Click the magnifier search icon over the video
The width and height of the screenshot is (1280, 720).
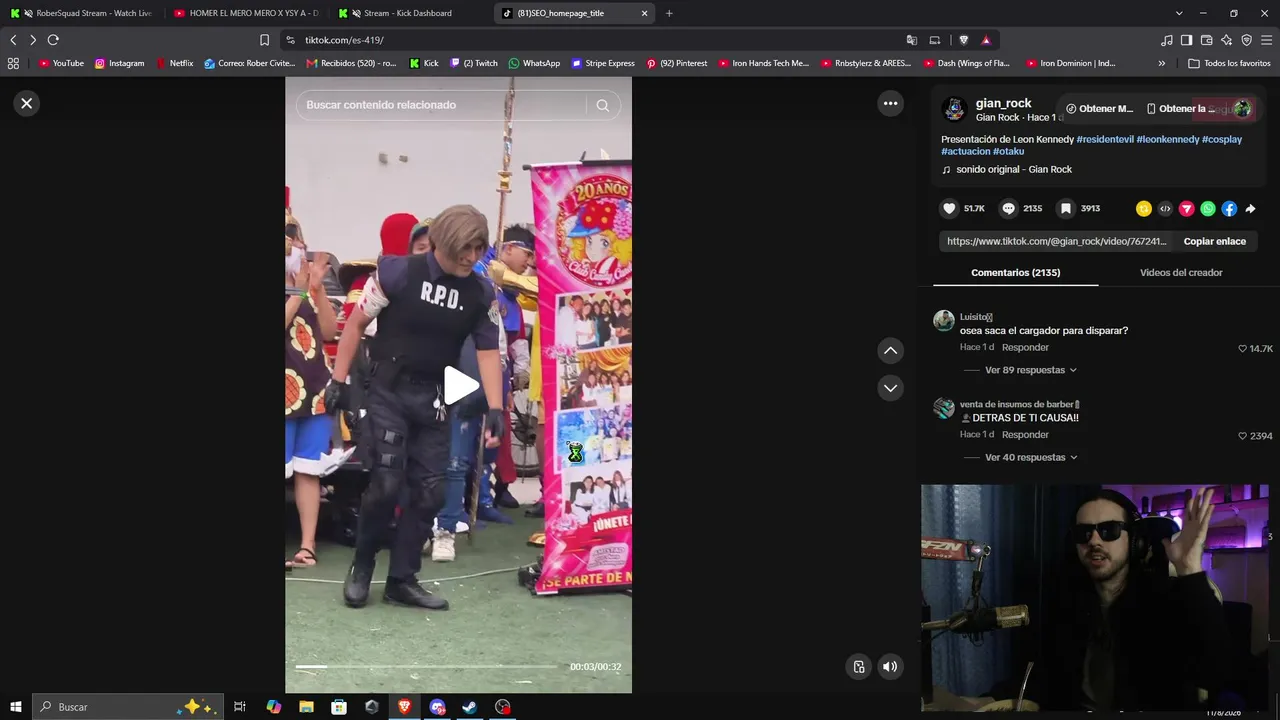(602, 105)
